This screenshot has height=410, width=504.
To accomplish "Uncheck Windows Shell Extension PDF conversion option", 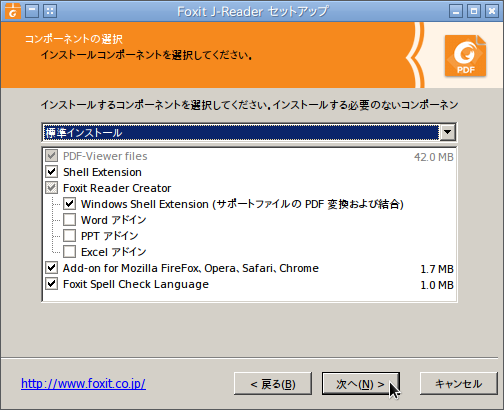I will tap(69, 204).
